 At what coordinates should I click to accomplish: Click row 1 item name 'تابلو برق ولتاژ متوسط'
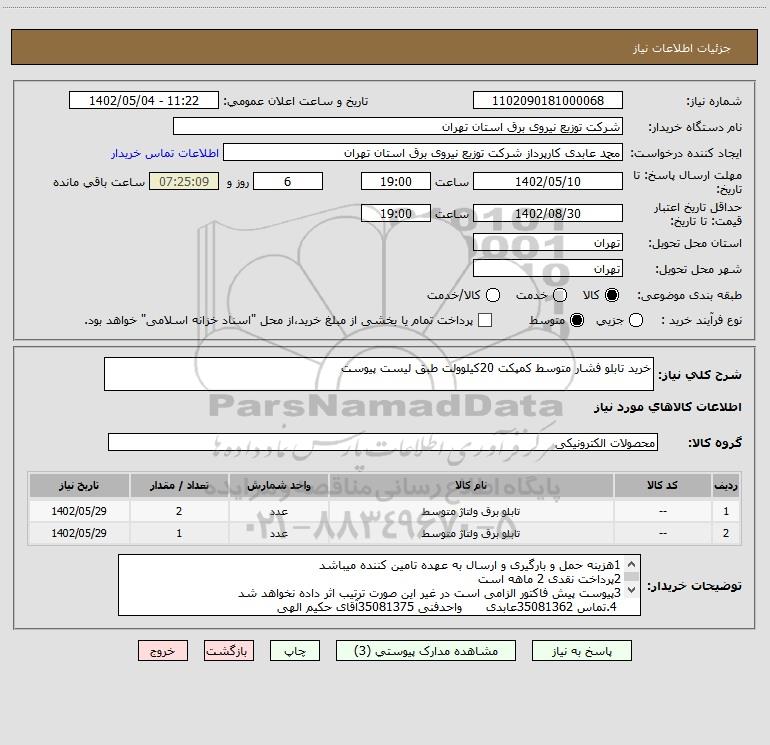tap(470, 512)
